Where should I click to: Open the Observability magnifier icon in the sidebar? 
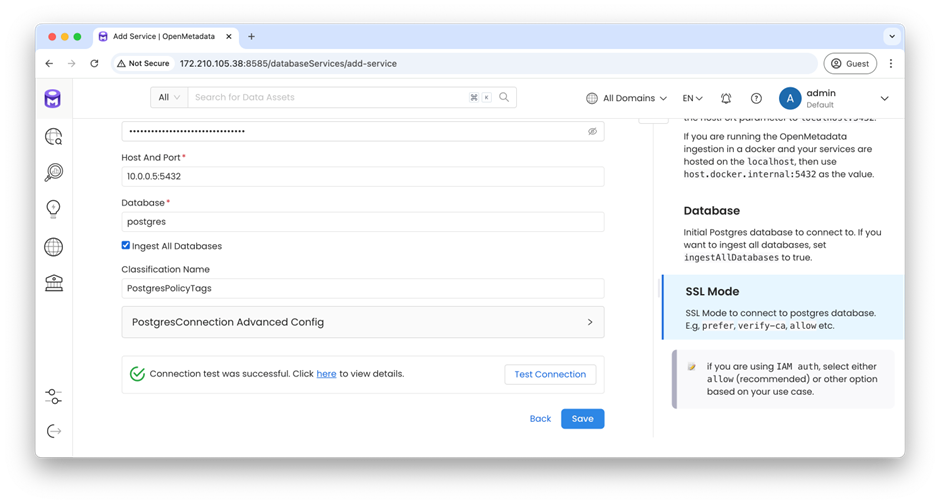click(53, 173)
